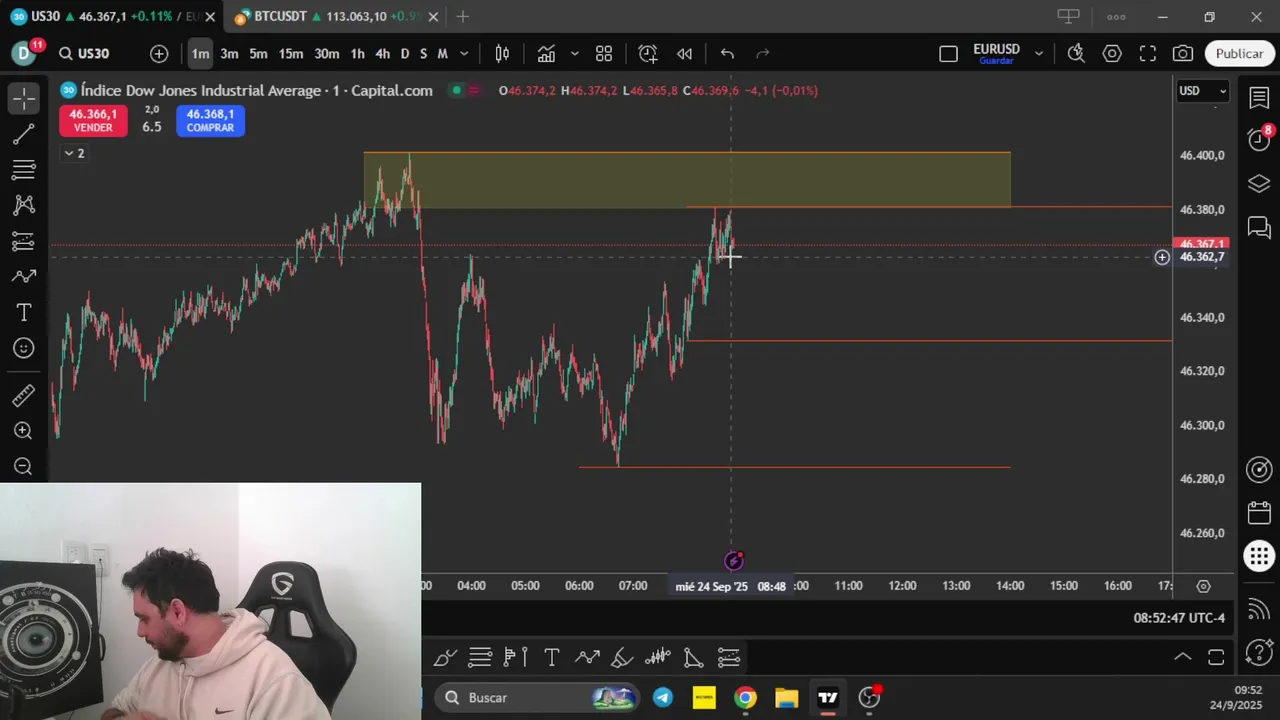Undo the last chart action
This screenshot has width=1280, height=720.
point(727,54)
